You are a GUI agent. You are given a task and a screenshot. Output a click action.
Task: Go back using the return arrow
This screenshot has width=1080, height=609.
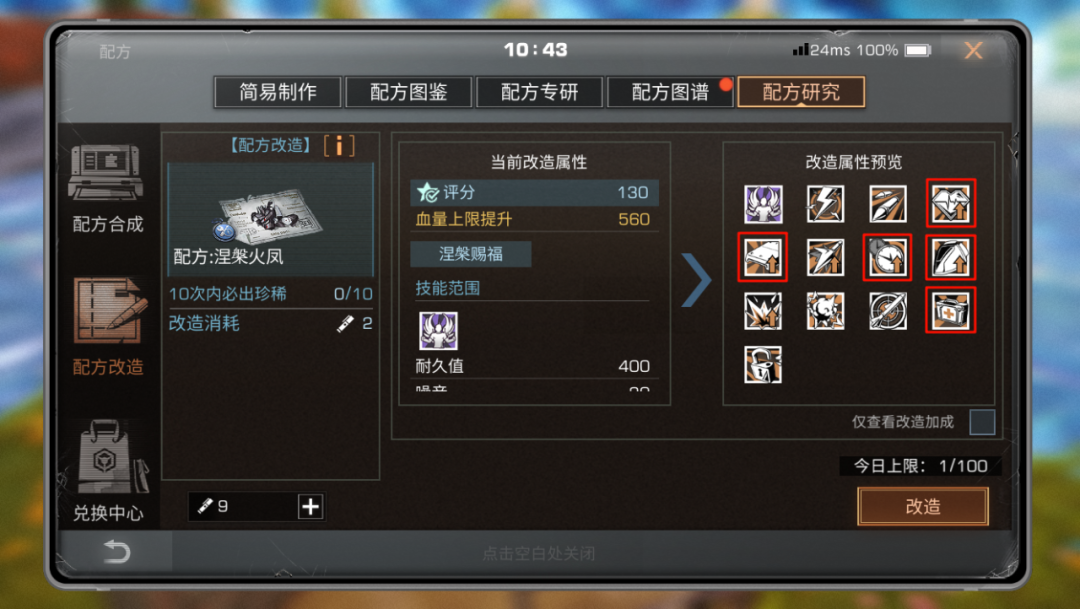(116, 552)
